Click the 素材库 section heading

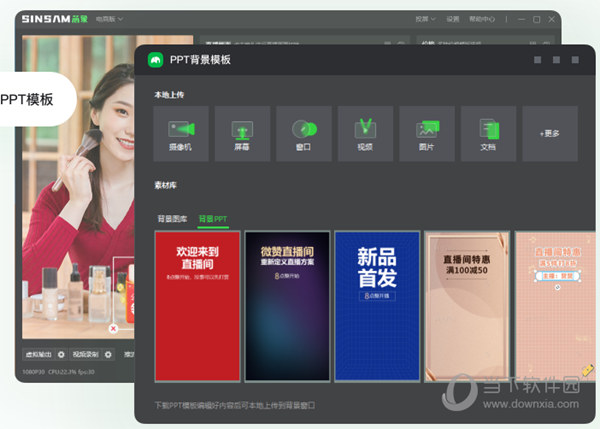165,185
